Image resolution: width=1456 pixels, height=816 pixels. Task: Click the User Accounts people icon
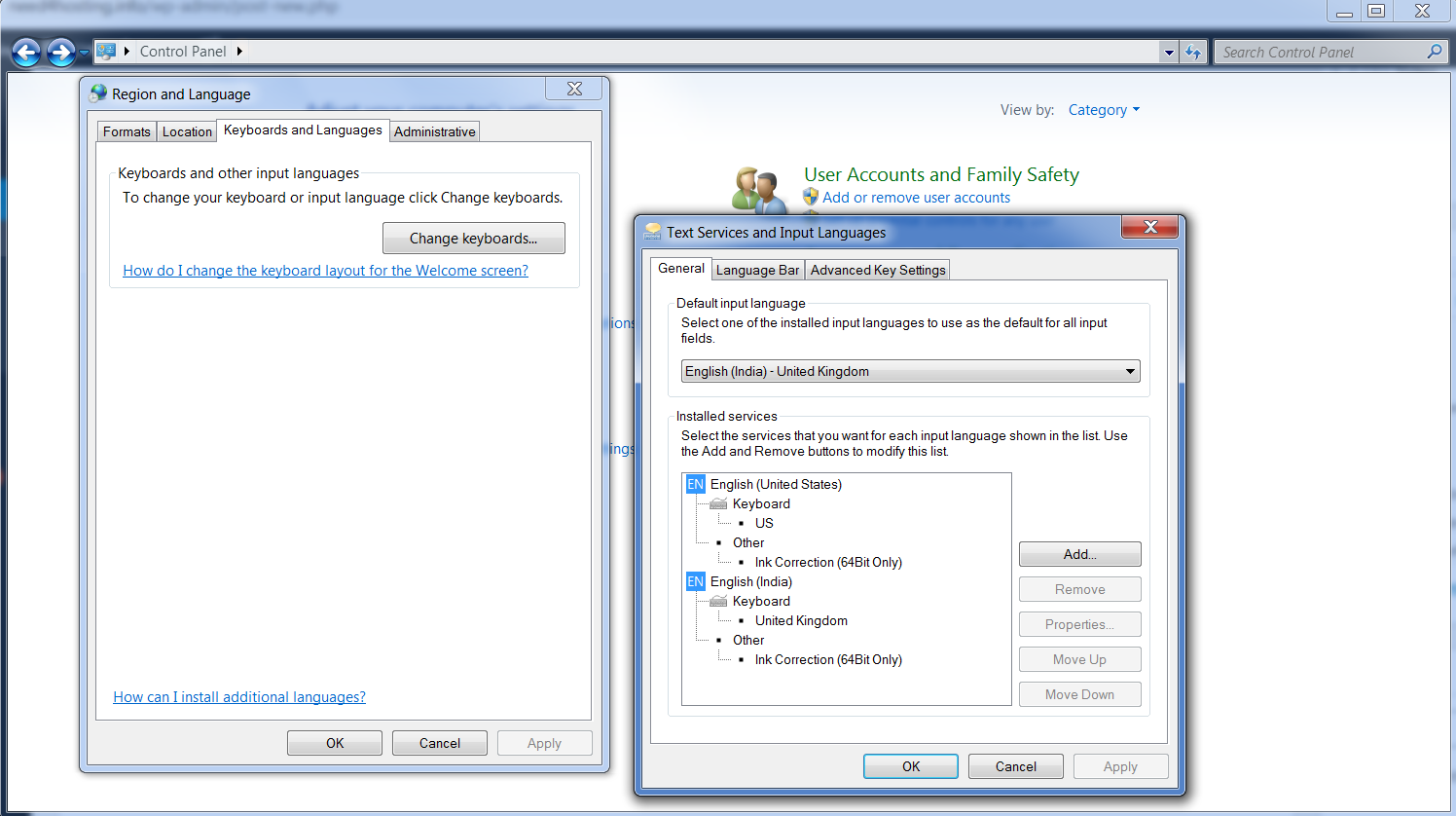758,189
